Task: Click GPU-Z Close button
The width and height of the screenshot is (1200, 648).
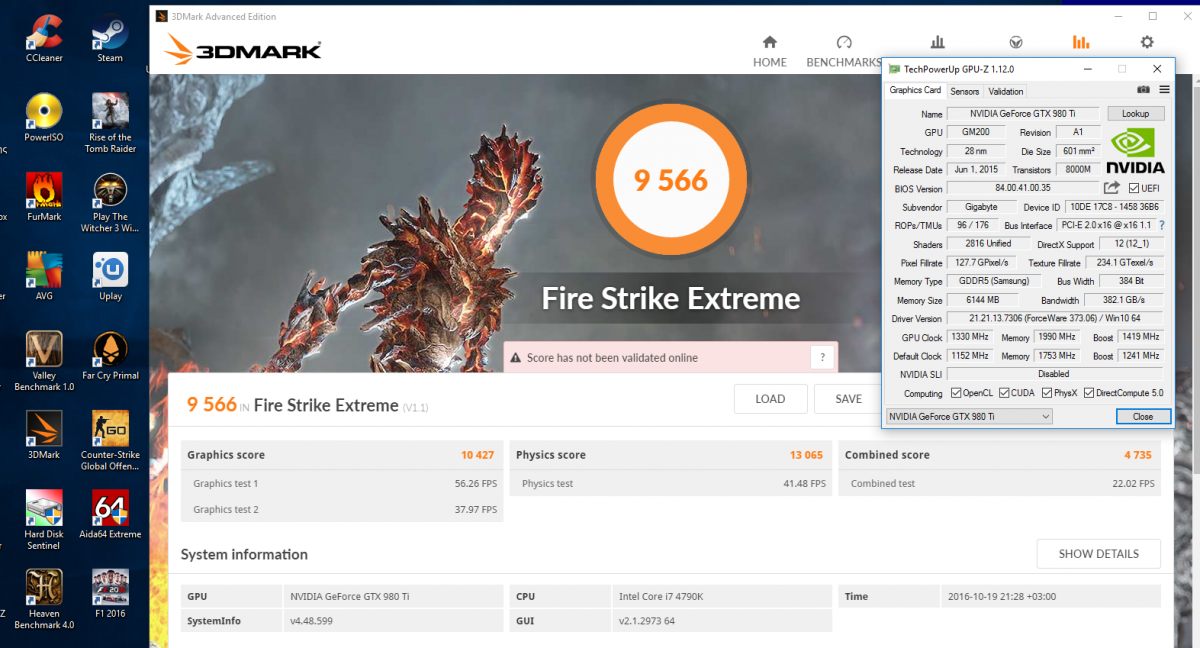Action: coord(1143,416)
